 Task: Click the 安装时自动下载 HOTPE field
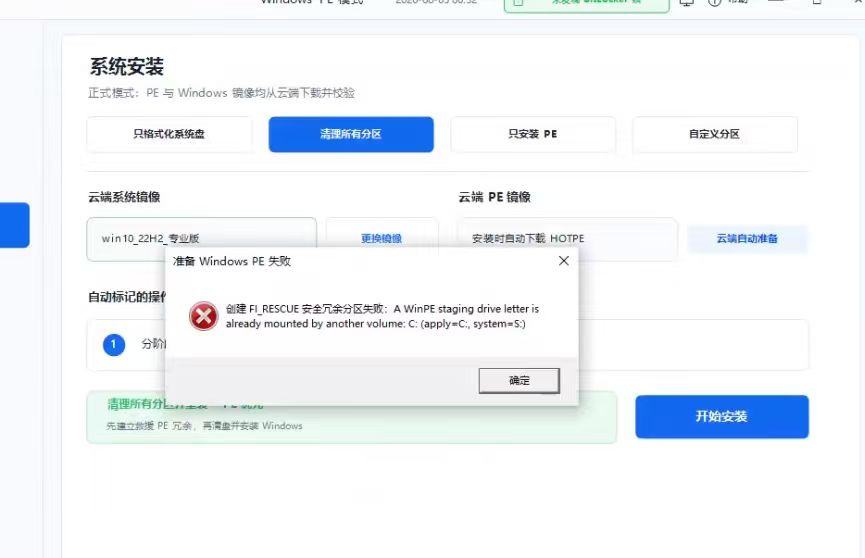[567, 238]
